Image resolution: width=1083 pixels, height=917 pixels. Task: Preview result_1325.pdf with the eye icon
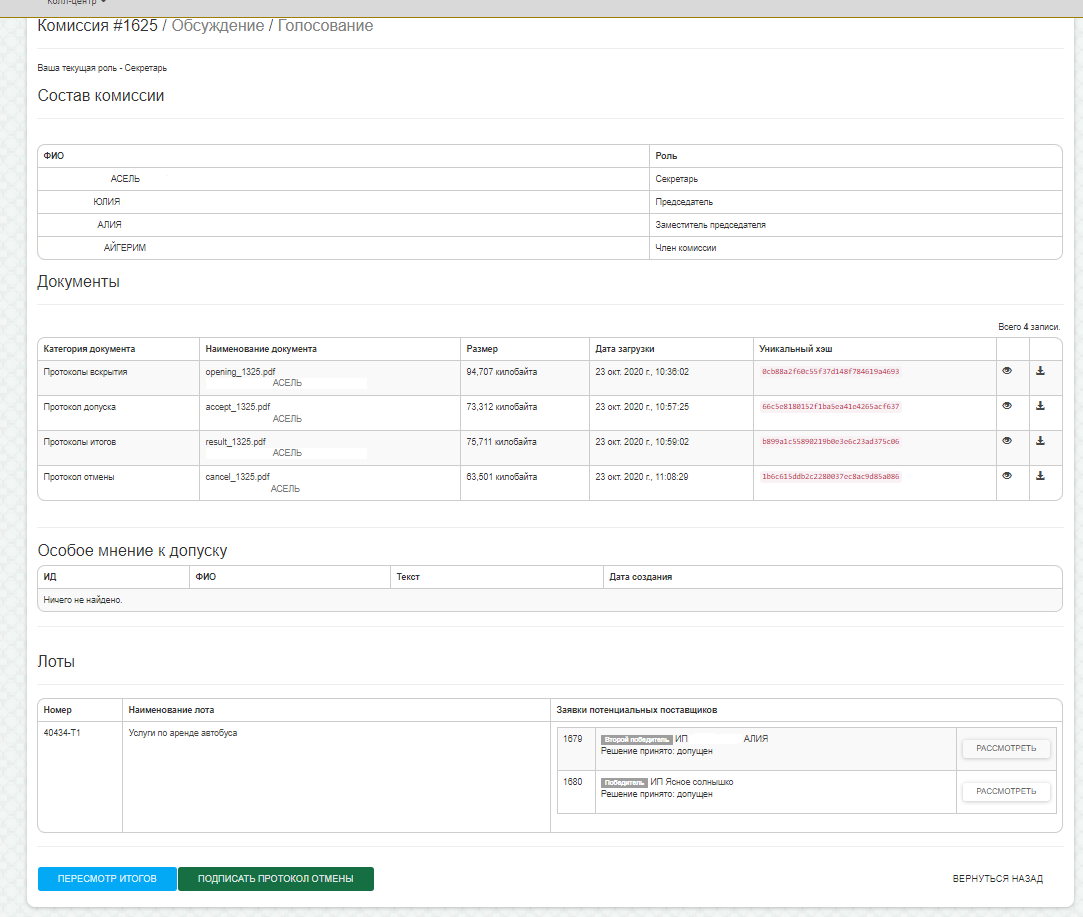pyautogui.click(x=1006, y=441)
